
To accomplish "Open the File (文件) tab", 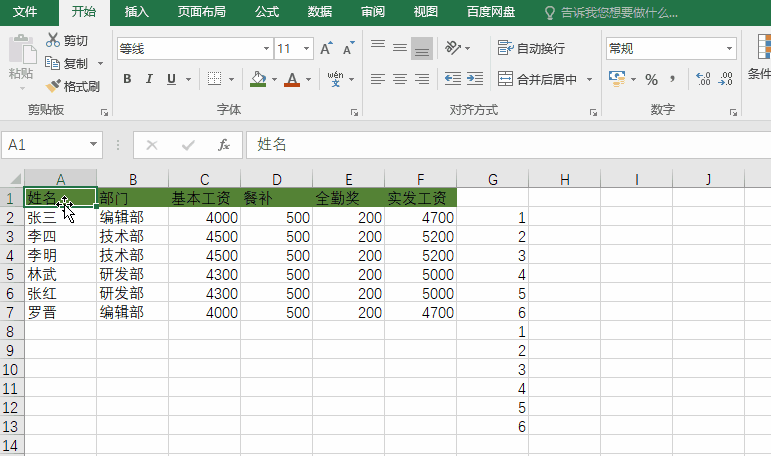I will [25, 12].
